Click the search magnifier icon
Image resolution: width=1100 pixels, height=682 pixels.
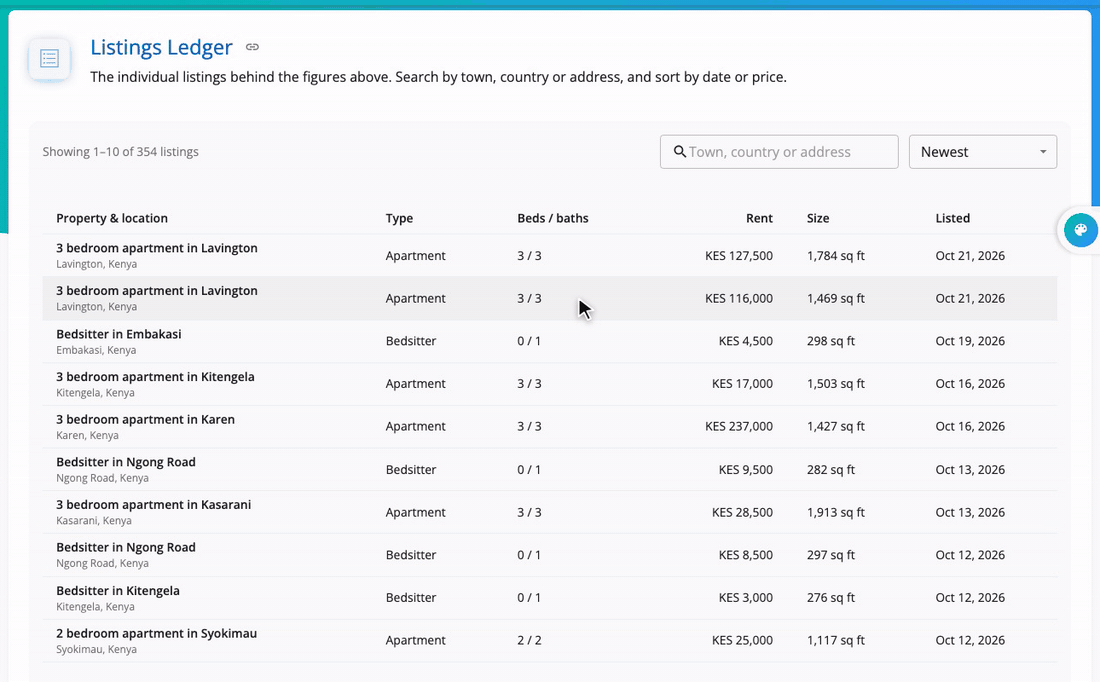679,152
